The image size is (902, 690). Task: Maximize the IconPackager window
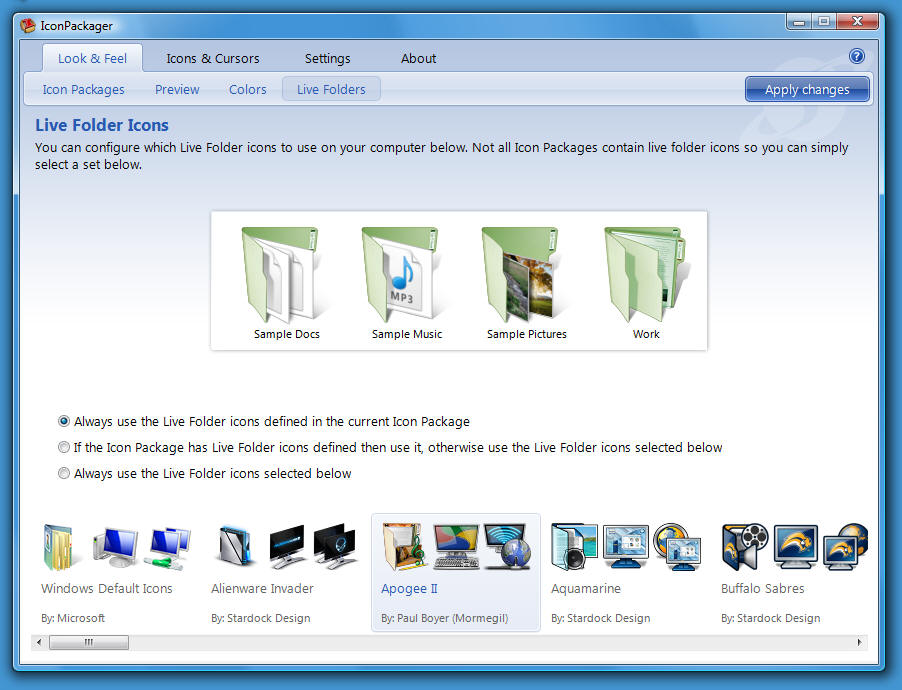(x=824, y=21)
